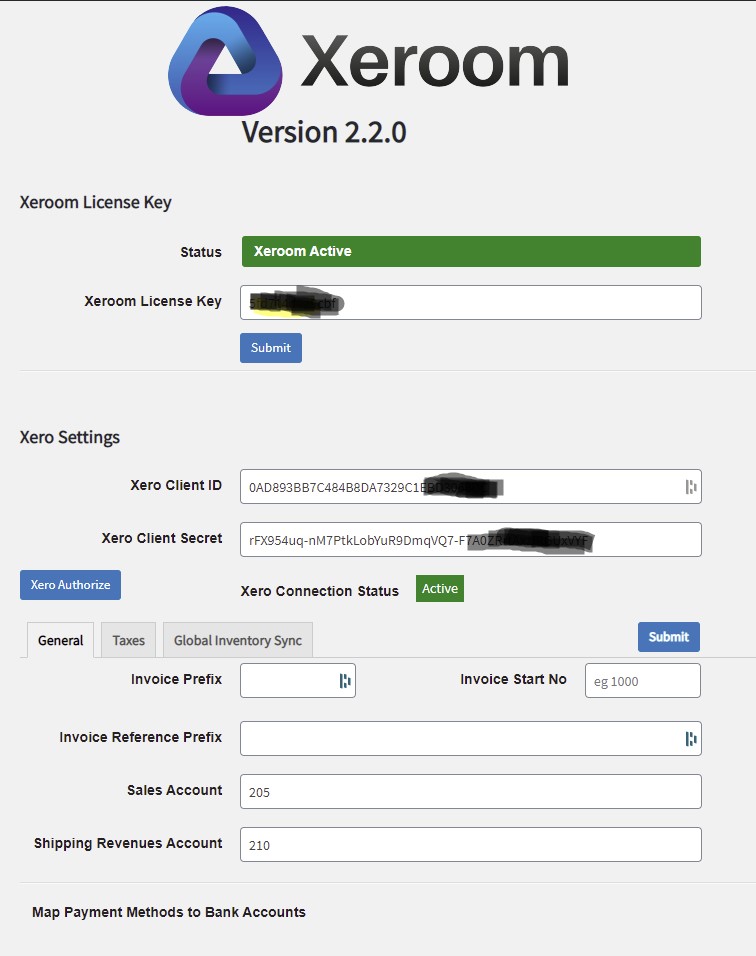Click the Xeroom License Key section heading
756x956 pixels.
point(96,202)
